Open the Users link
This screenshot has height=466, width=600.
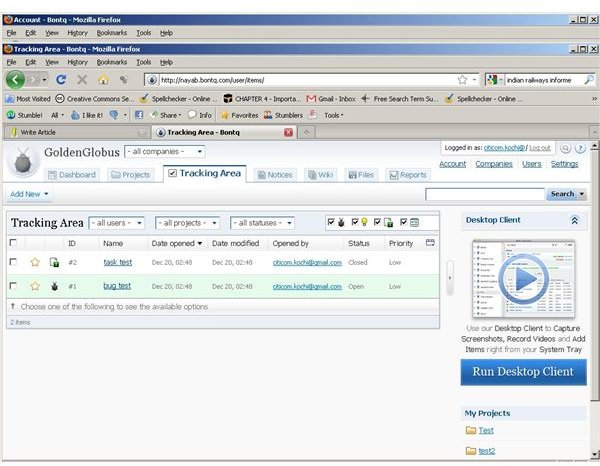point(532,164)
